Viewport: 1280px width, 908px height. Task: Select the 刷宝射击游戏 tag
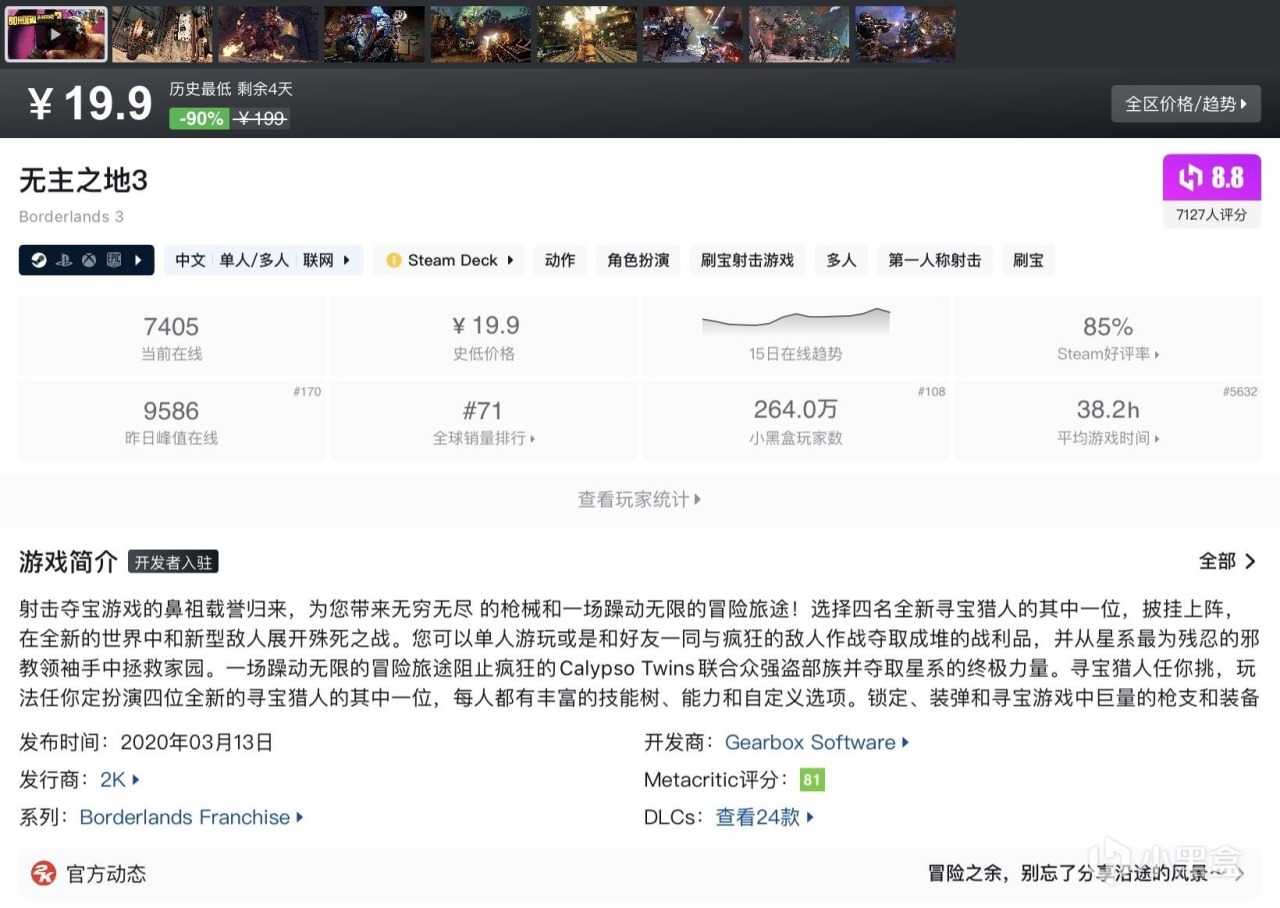point(747,260)
